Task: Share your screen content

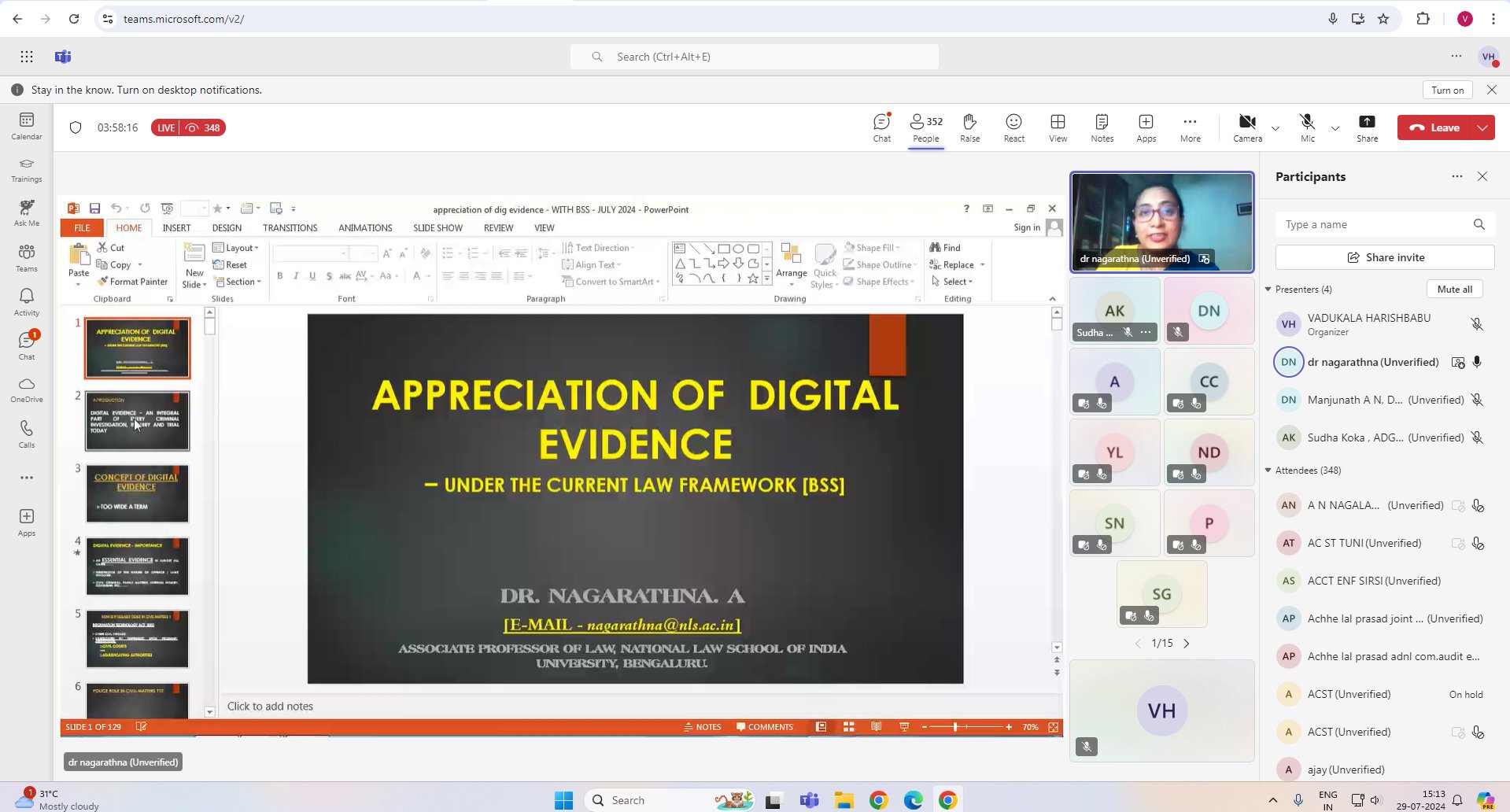Action: [x=1367, y=127]
